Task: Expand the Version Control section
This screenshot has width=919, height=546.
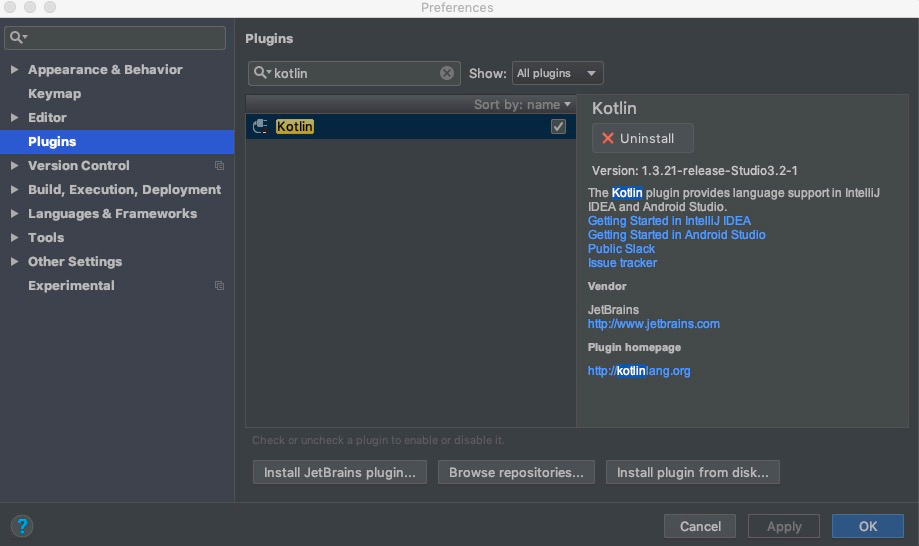Action: (14, 166)
